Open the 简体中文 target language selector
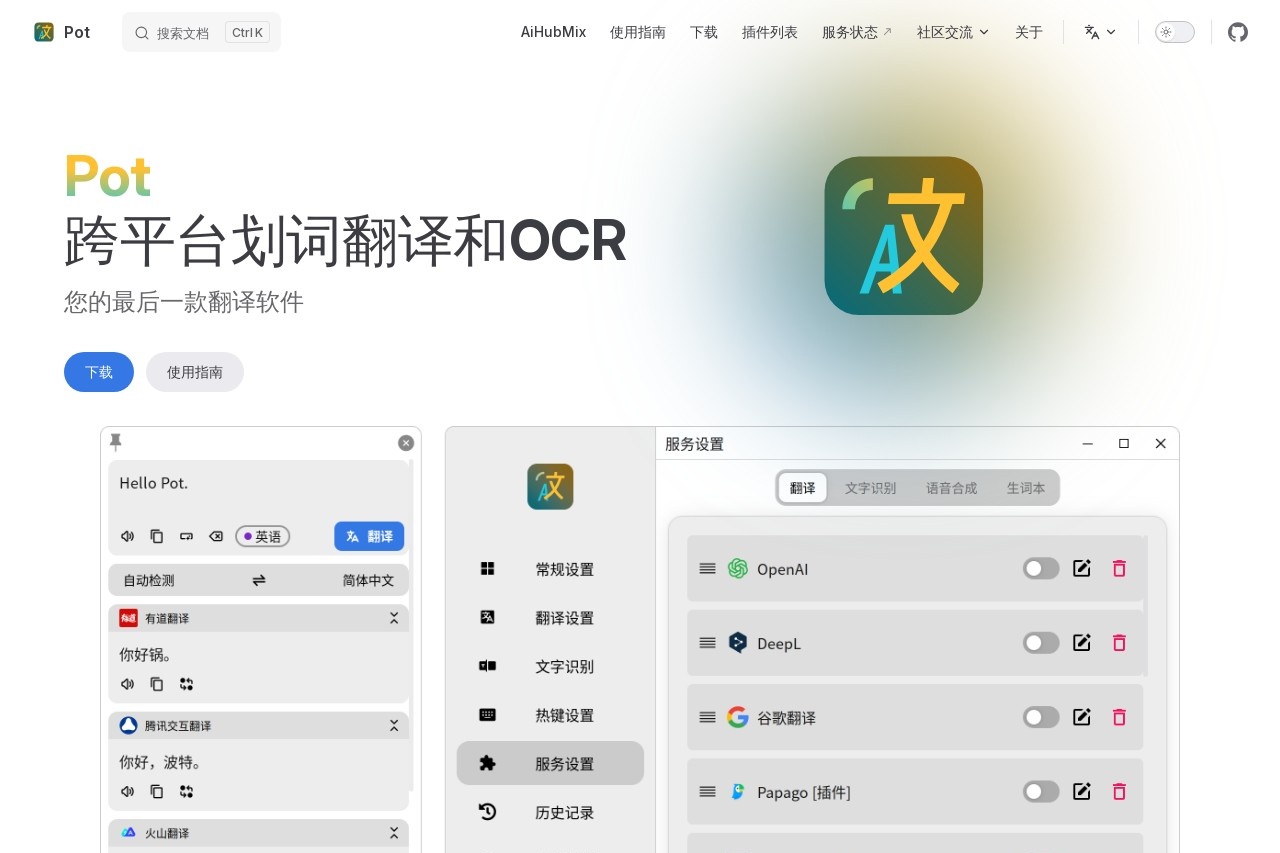Screen dimensions: 1280x853 368,580
